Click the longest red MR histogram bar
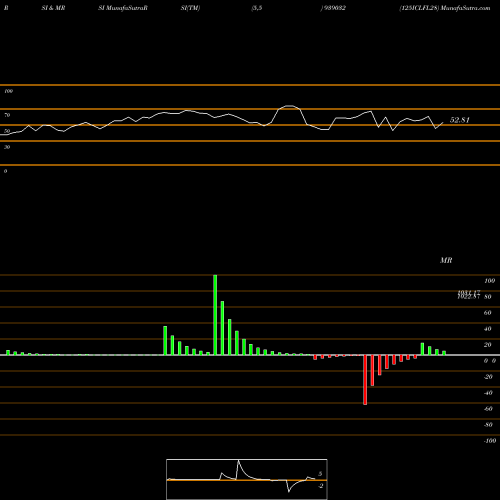Screen dimensions: 500x500 click(365, 380)
